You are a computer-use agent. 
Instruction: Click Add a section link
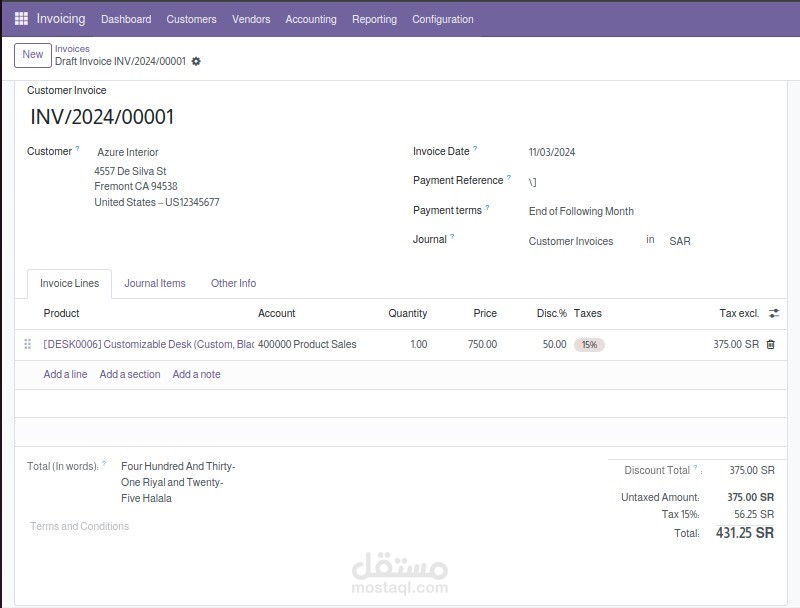point(130,374)
